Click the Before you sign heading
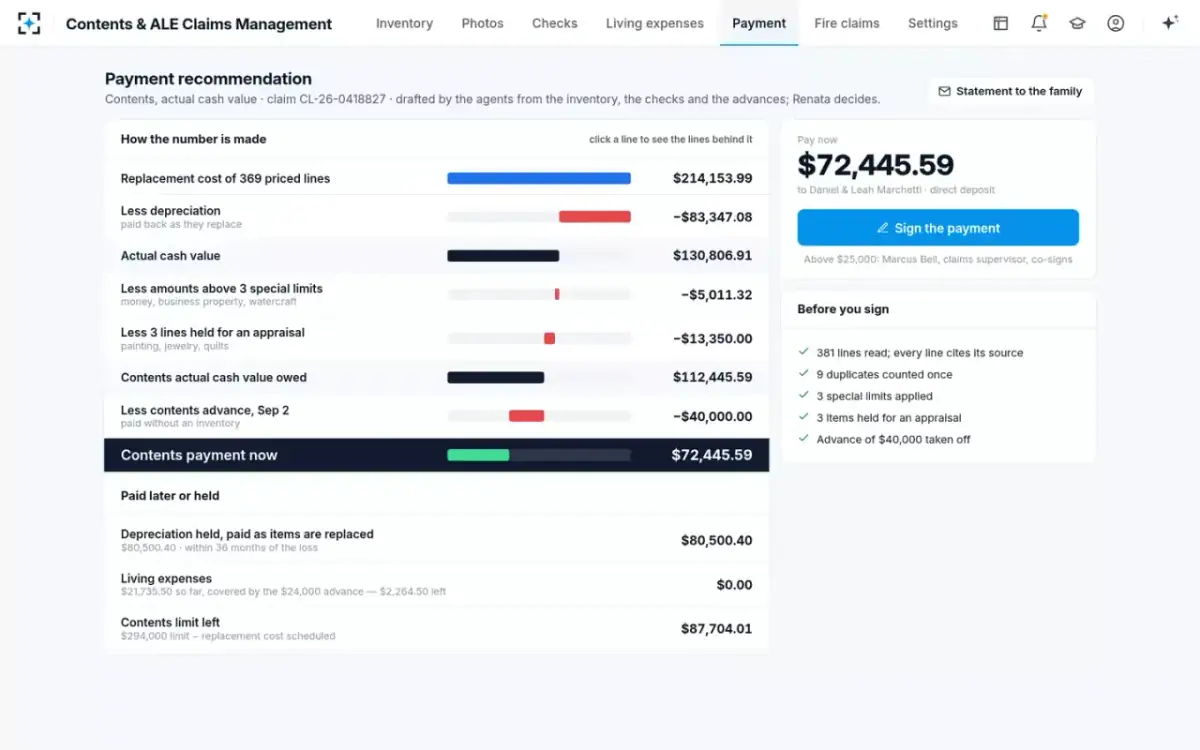Screen dimensions: 1200x750 point(843,309)
